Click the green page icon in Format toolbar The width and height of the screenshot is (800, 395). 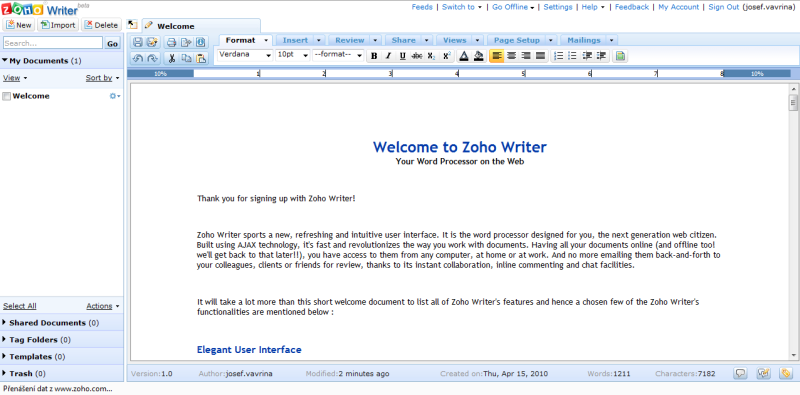tap(620, 56)
